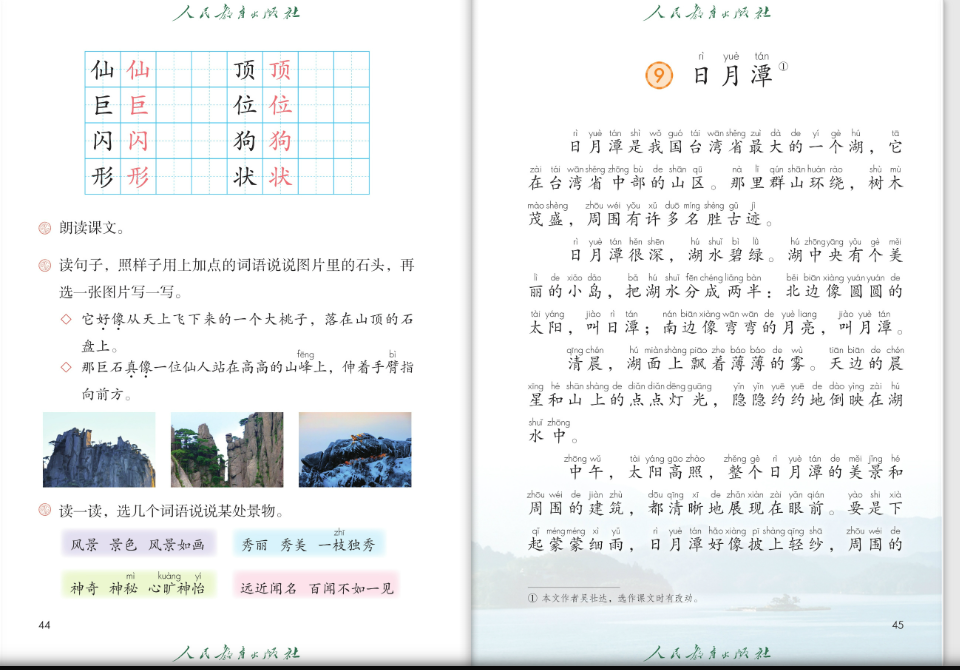Click the sentence 那巨石真像一位仙人站在高高的山峰上

click(x=204, y=367)
